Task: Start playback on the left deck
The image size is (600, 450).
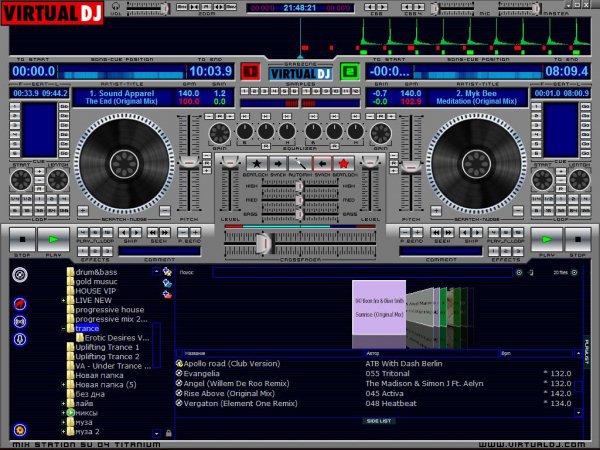Action: click(53, 239)
